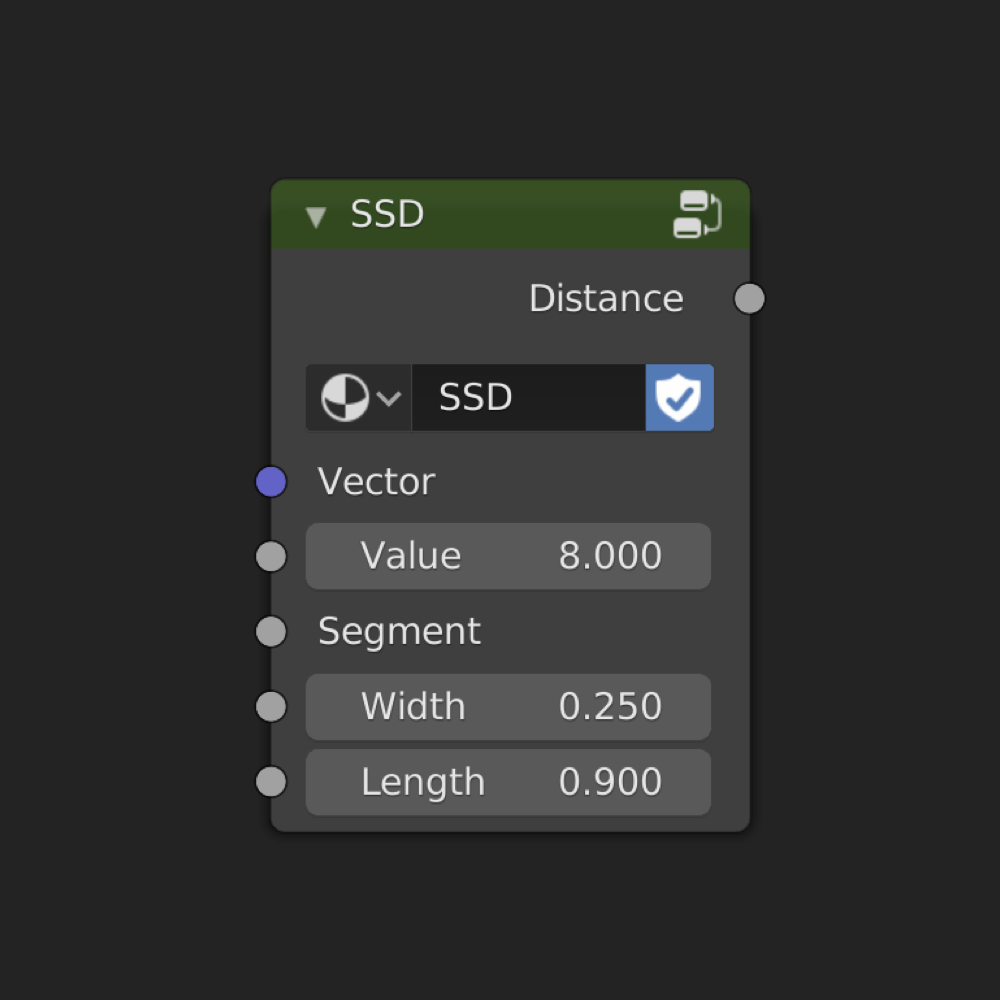This screenshot has width=1000, height=1000.
Task: Click the Distance output label
Action: tap(606, 299)
